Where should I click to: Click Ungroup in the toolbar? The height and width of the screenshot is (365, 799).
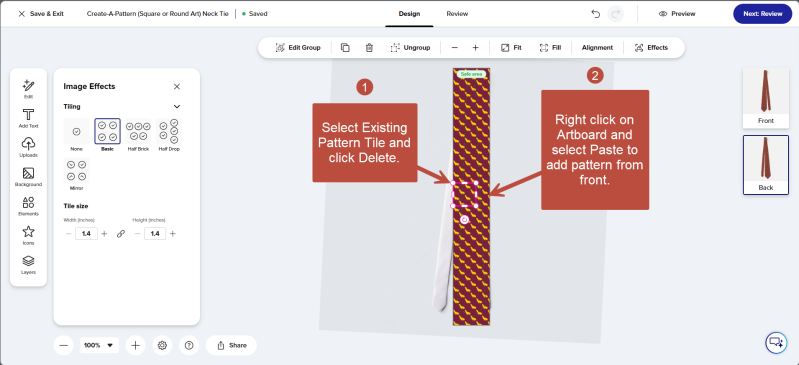coord(410,47)
